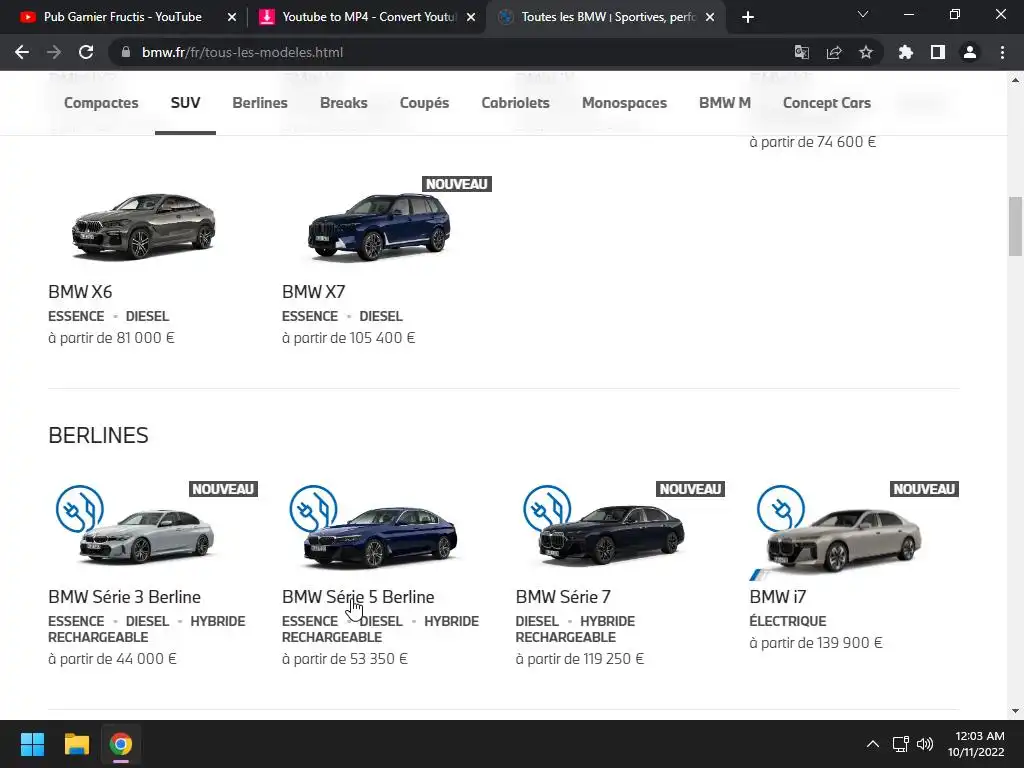The width and height of the screenshot is (1024, 768).
Task: Open File Explorer from taskbar
Action: coord(76,744)
